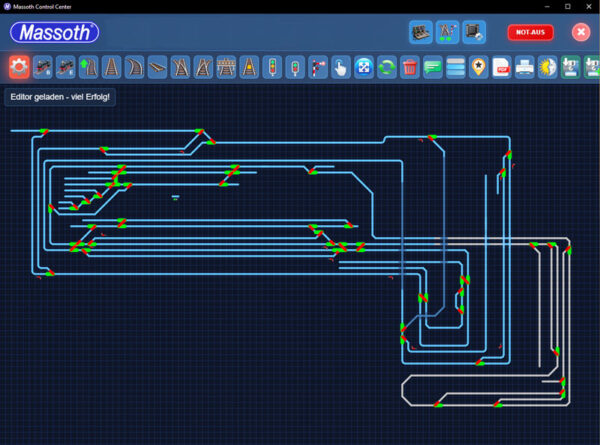Viewport: 600px width, 445px height.
Task: Export the layout with PDF icon
Action: point(501,67)
